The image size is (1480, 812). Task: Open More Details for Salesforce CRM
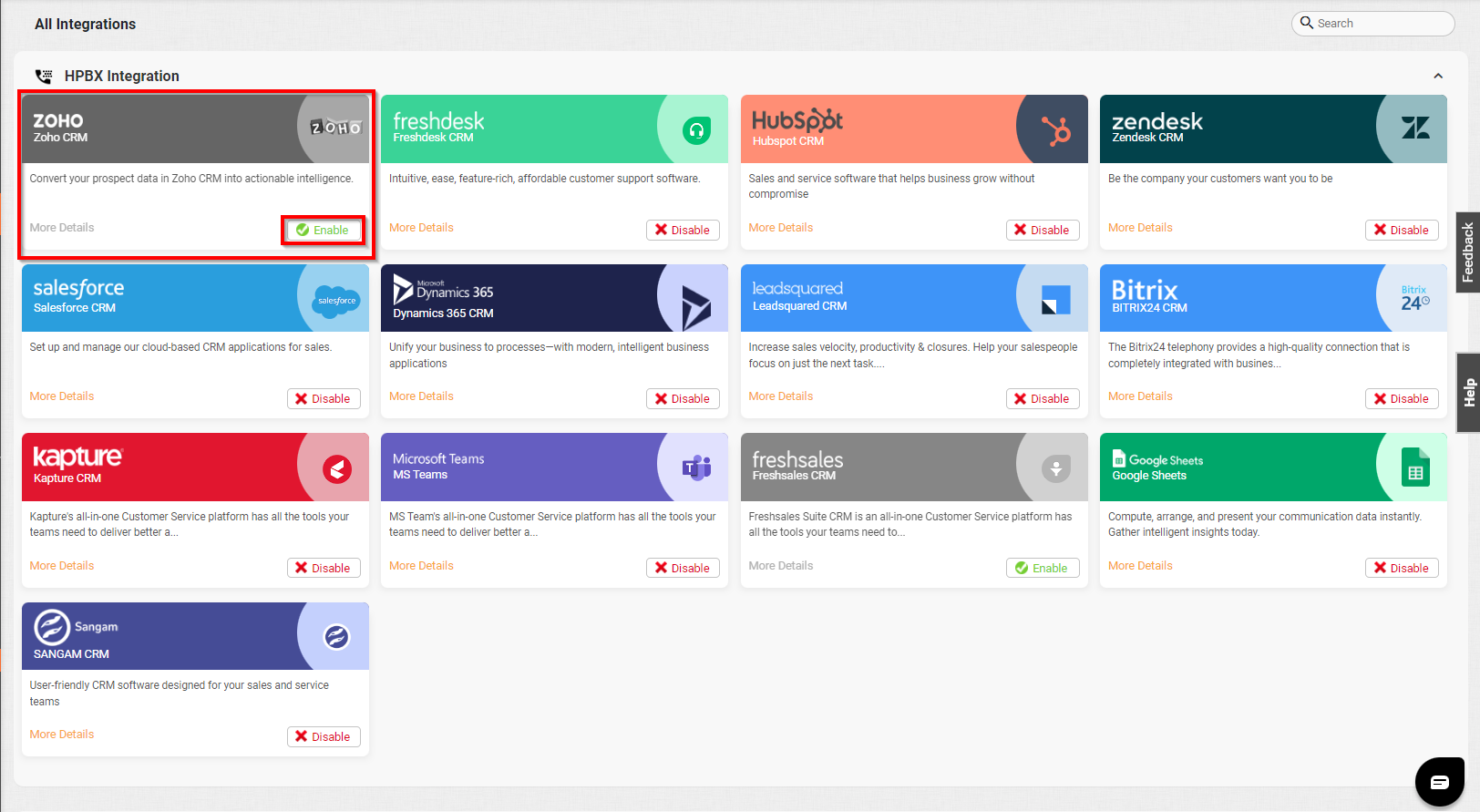click(62, 396)
